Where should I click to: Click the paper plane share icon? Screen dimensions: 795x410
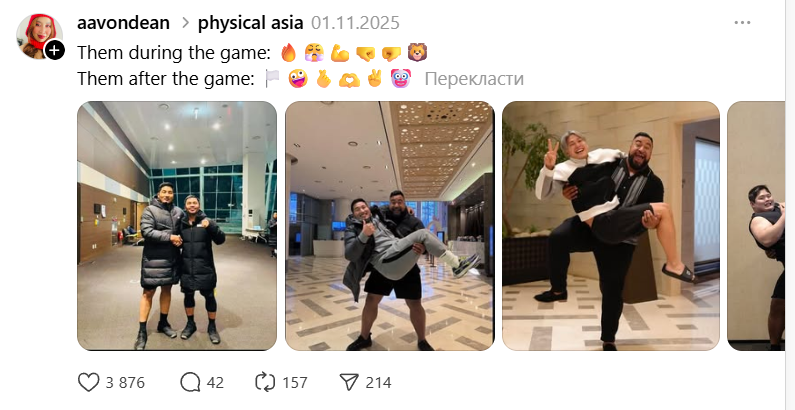tap(349, 382)
